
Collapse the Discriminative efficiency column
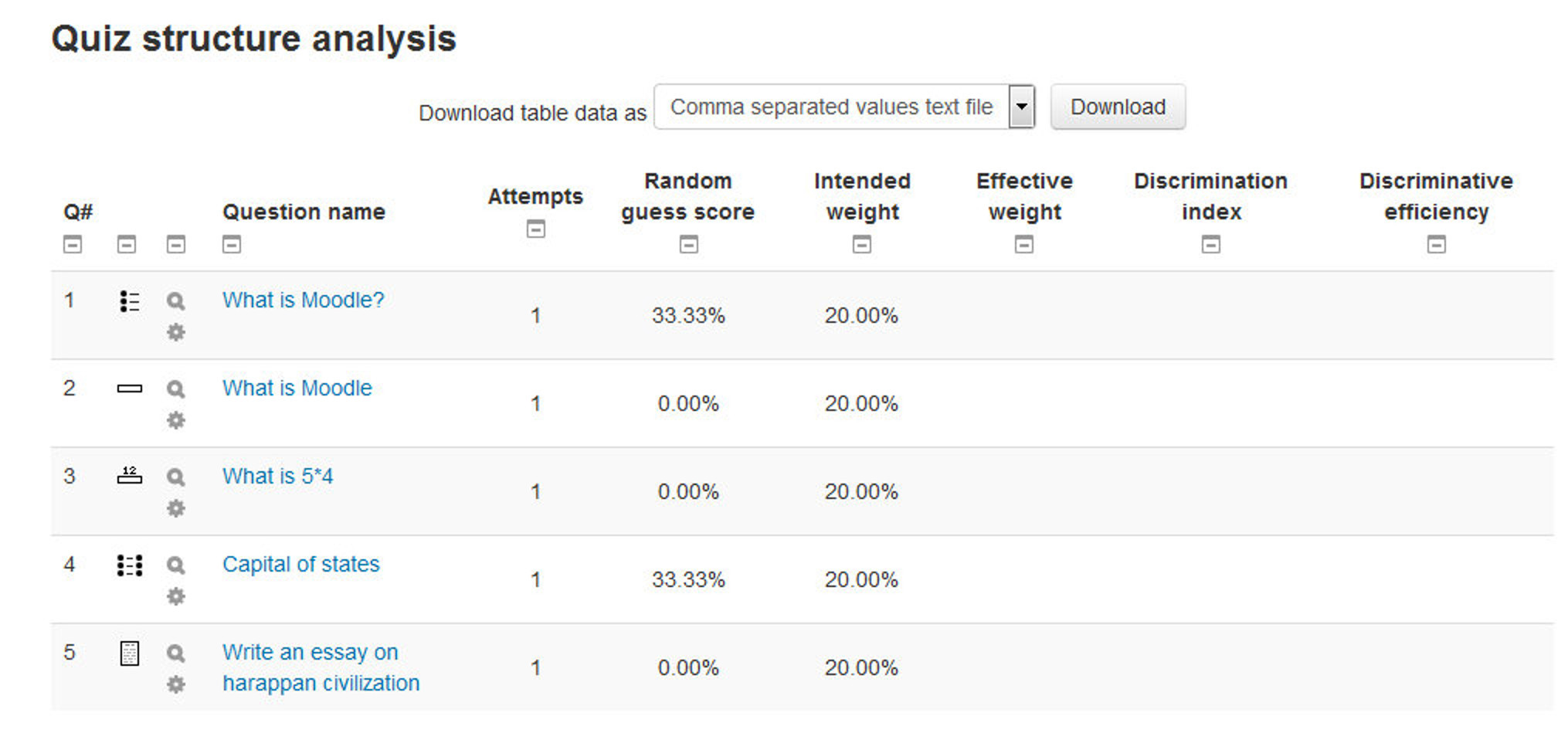[1436, 245]
